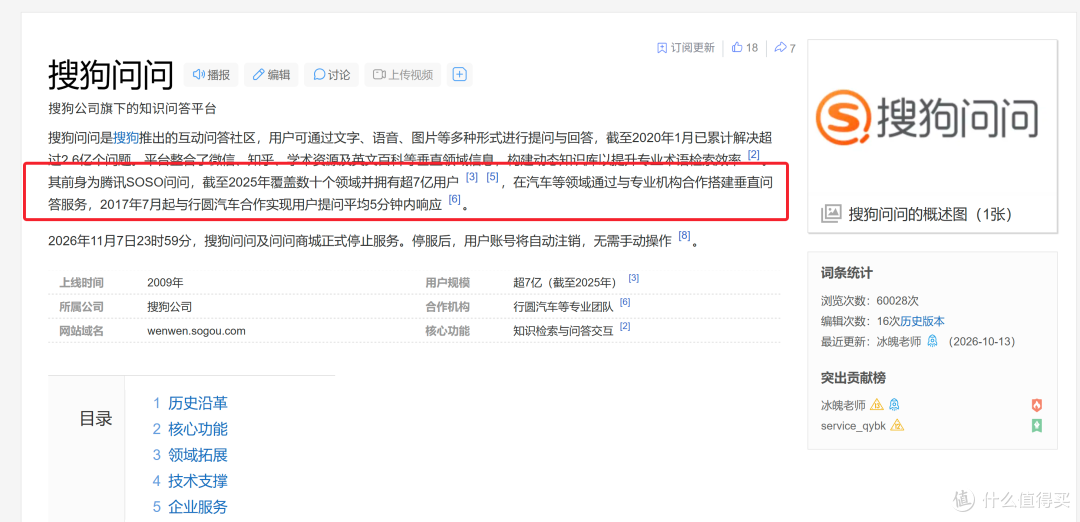Viewport: 1080px width, 522px height.
Task: Click reference [6] after 5分钟内响应
Action: click(454, 199)
